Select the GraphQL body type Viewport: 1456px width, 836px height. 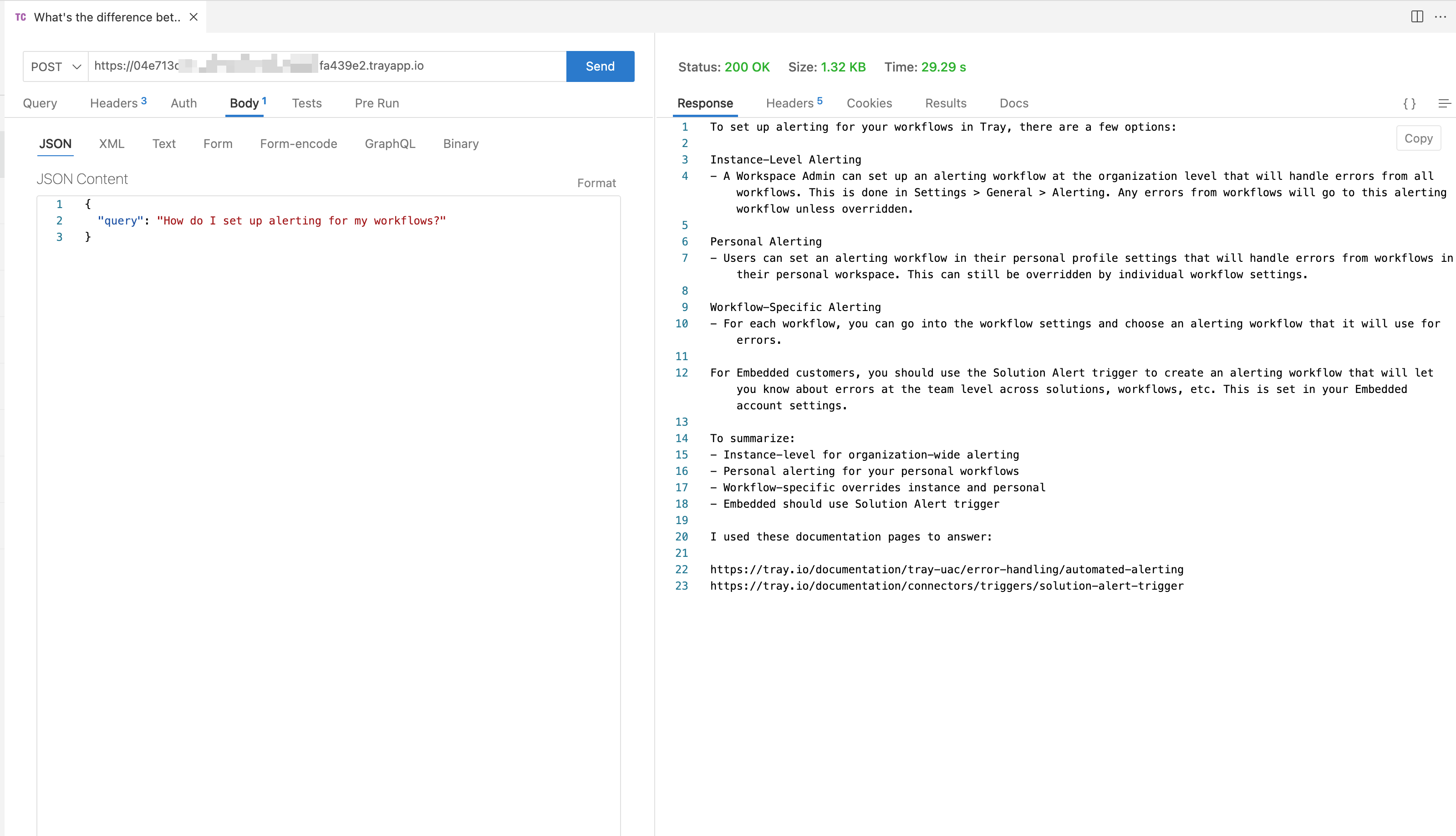(x=390, y=144)
